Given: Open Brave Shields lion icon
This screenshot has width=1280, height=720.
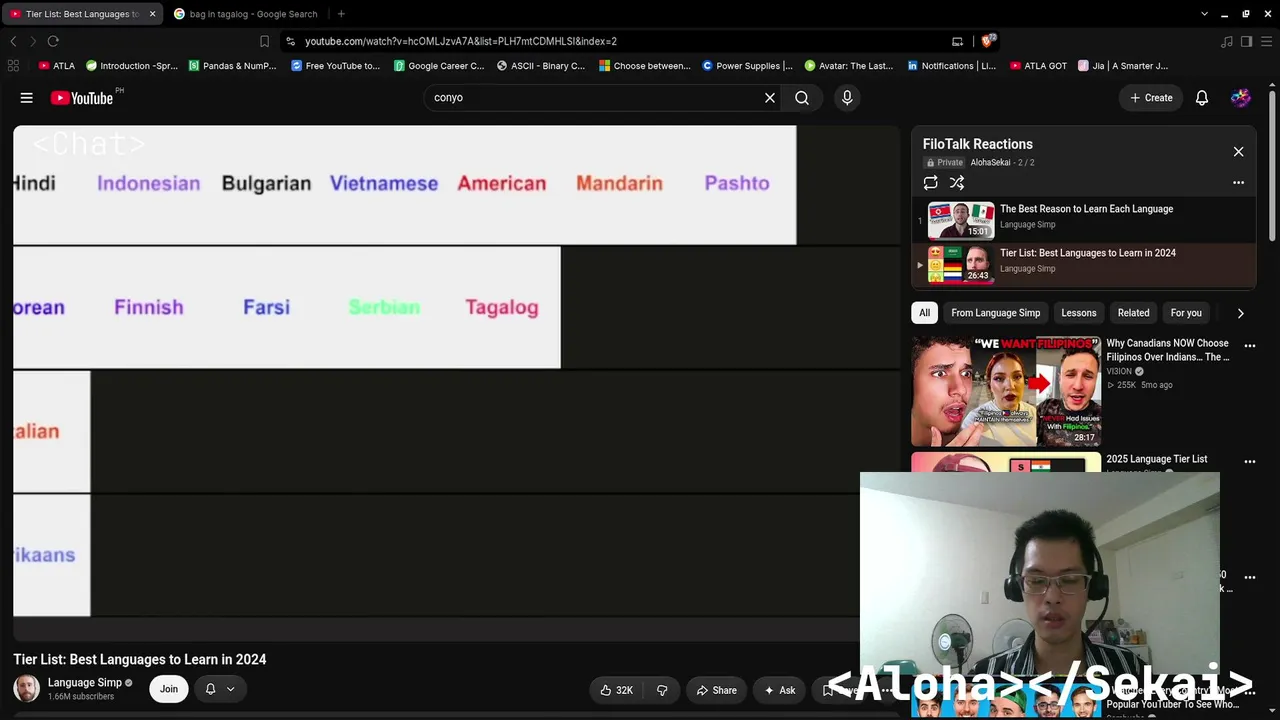Looking at the screenshot, I should coord(987,41).
